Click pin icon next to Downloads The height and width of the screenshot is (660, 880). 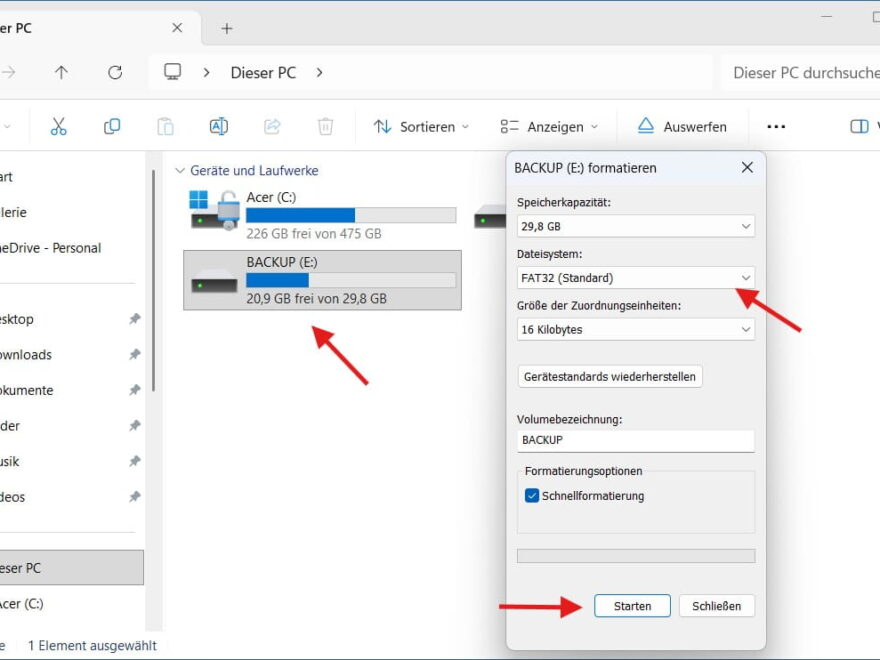[x=135, y=354]
